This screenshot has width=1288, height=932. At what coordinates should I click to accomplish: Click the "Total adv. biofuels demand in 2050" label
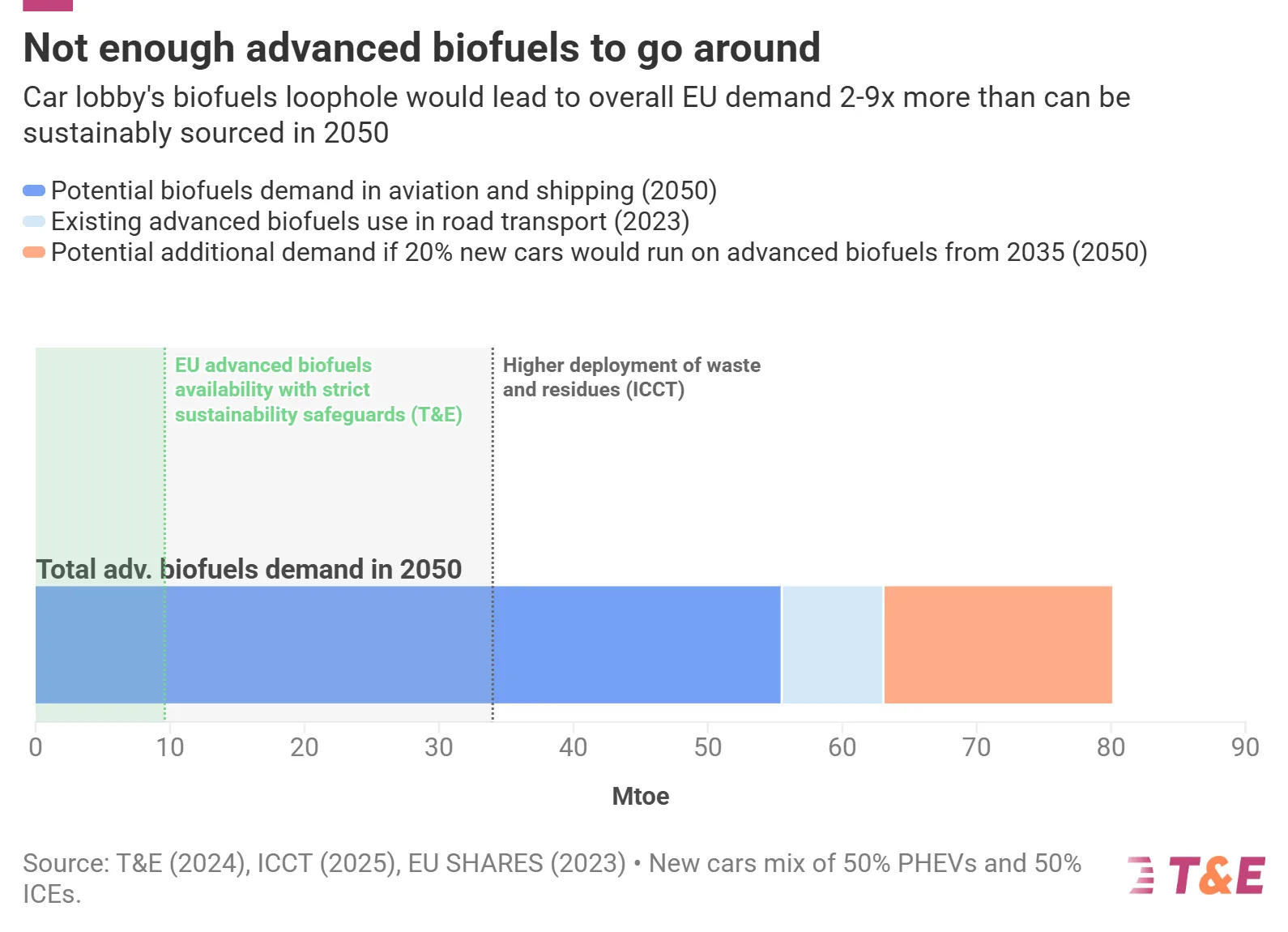pyautogui.click(x=249, y=570)
